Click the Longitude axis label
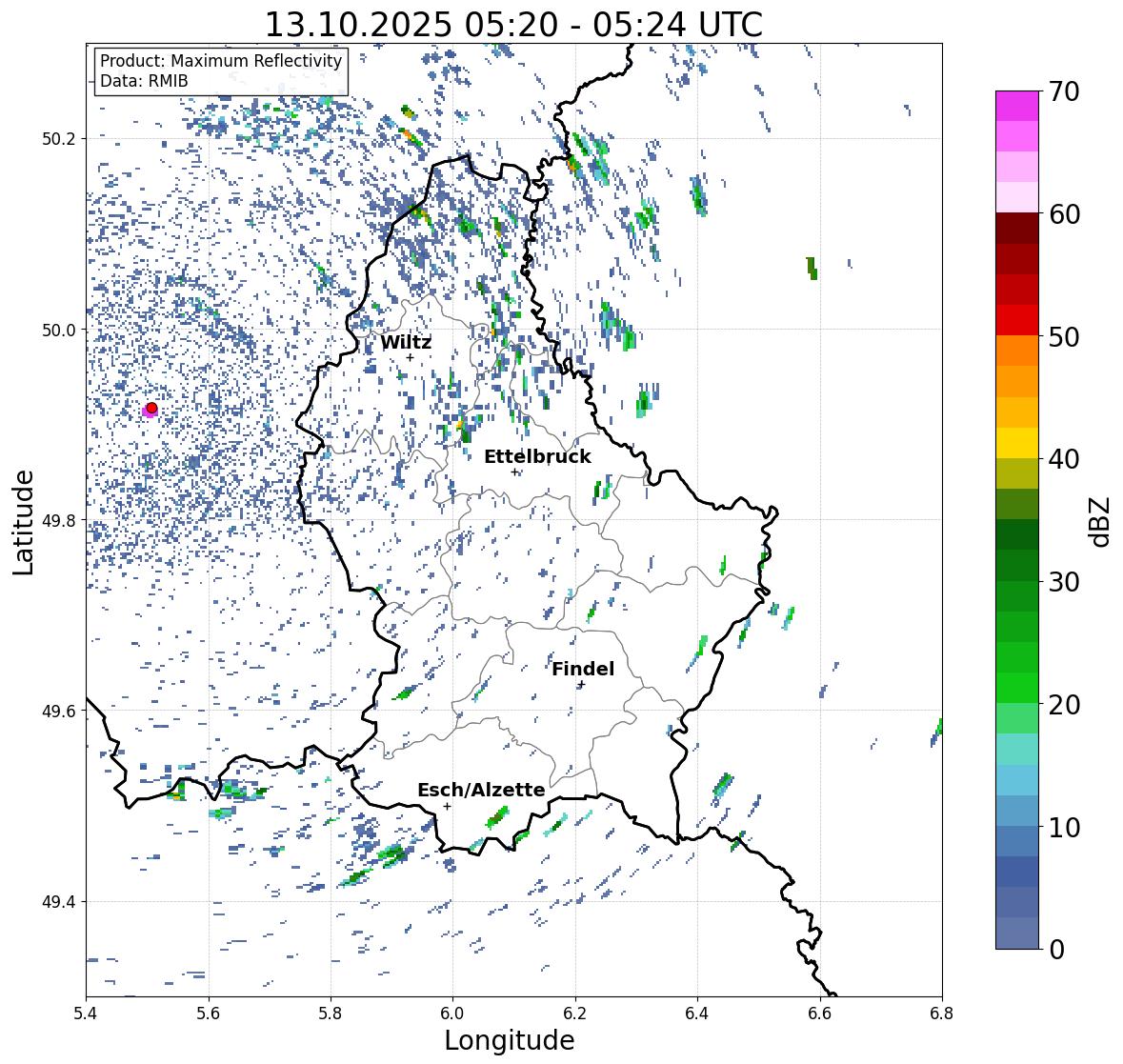The width and height of the screenshot is (1123, 1064). 510,1040
